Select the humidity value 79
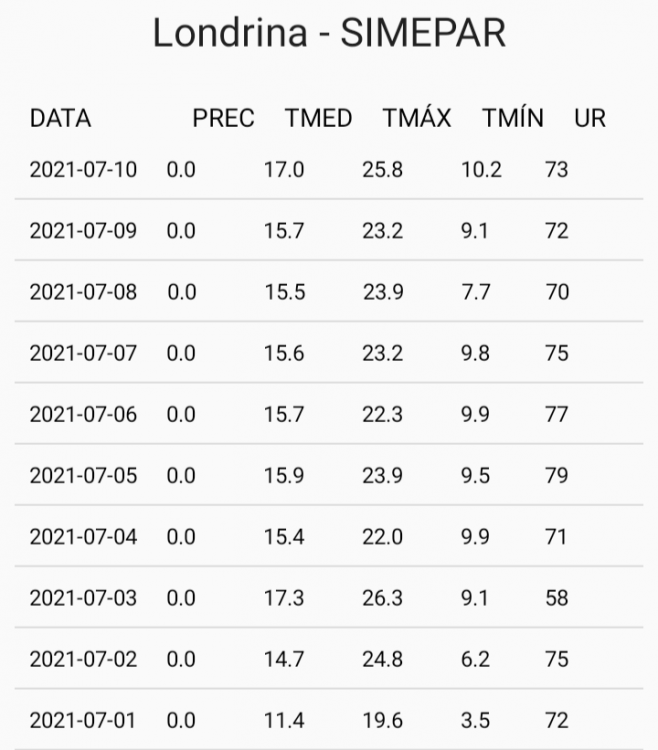Screen dimensions: 658x750 click(556, 475)
